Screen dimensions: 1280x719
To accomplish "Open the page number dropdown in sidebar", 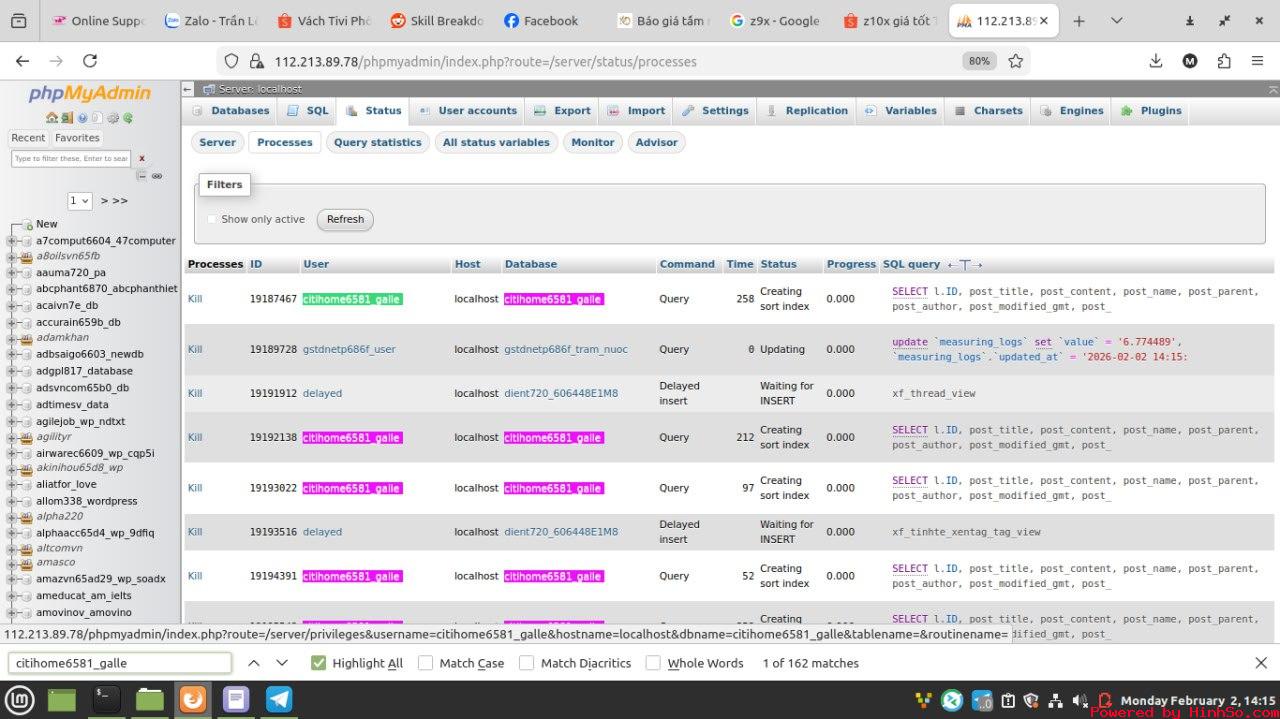I will pyautogui.click(x=80, y=200).
